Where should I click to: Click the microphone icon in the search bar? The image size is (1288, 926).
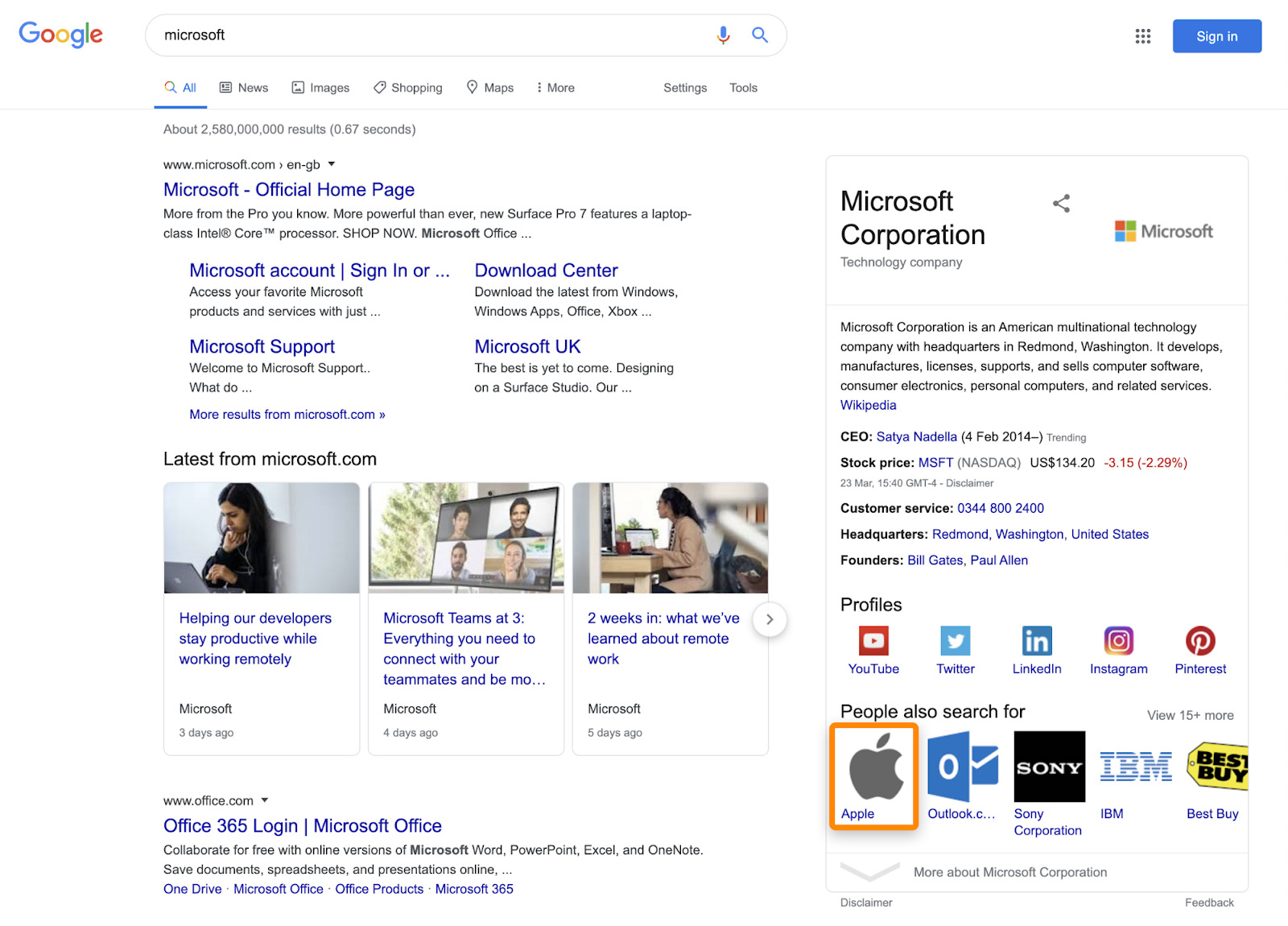tap(722, 35)
